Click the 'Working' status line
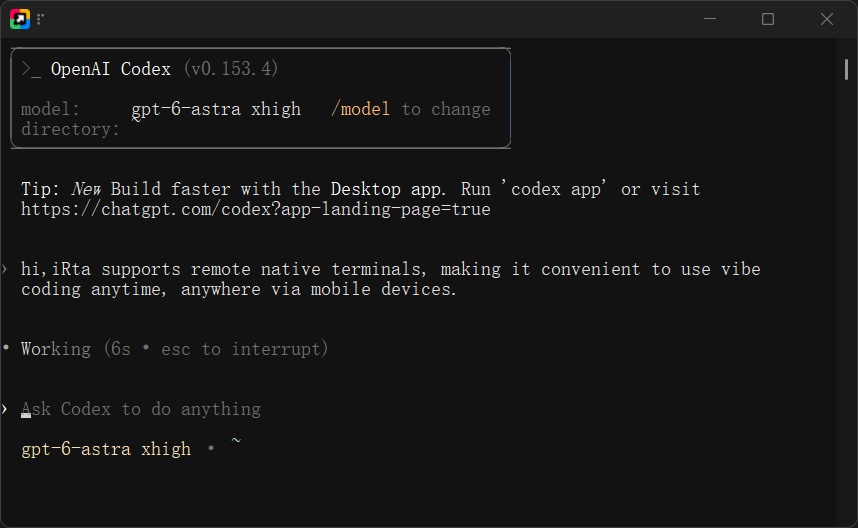This screenshot has width=858, height=528. pyautogui.click(x=56, y=349)
